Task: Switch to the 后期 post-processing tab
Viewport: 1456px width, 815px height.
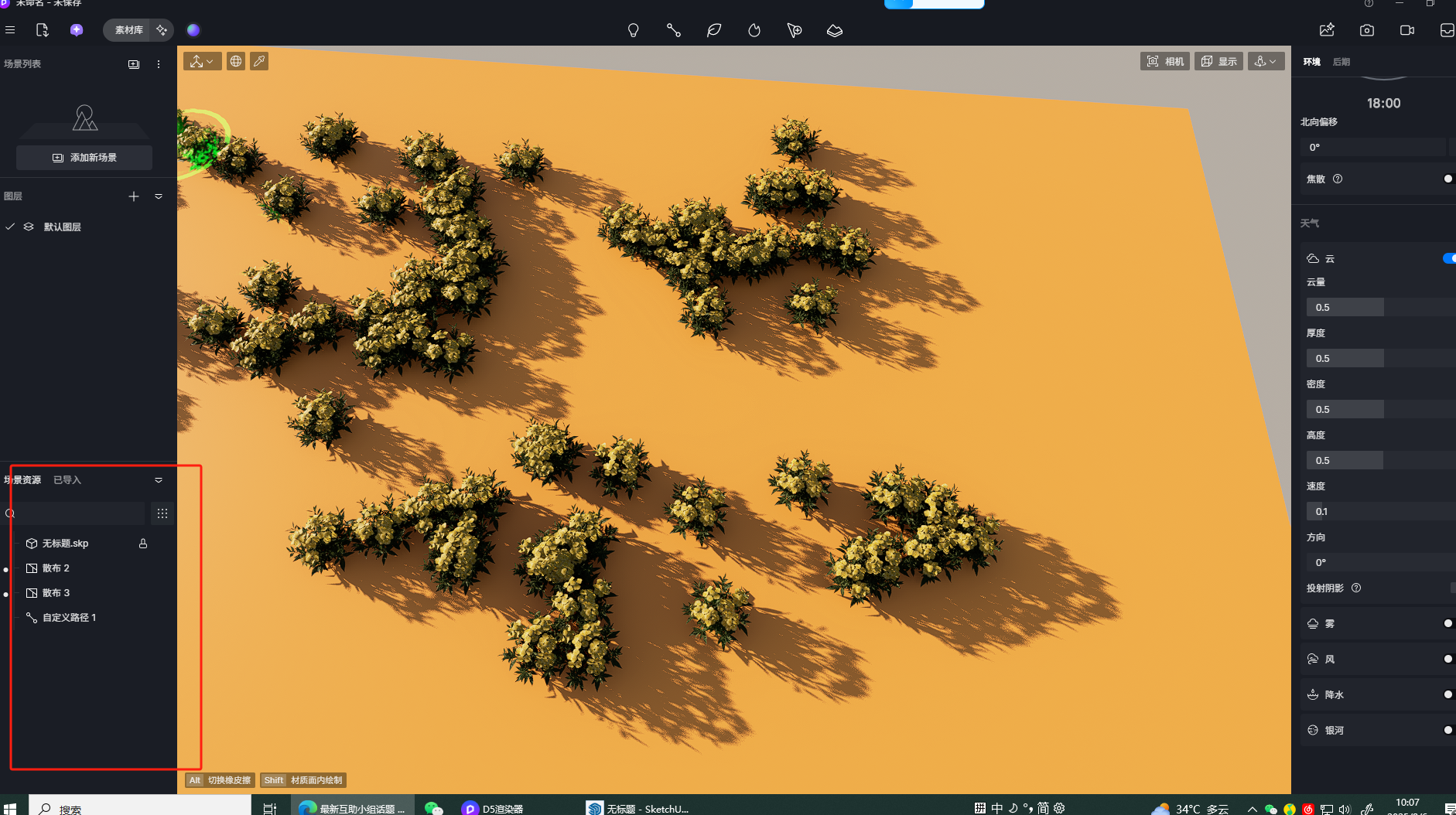Action: coord(1341,62)
